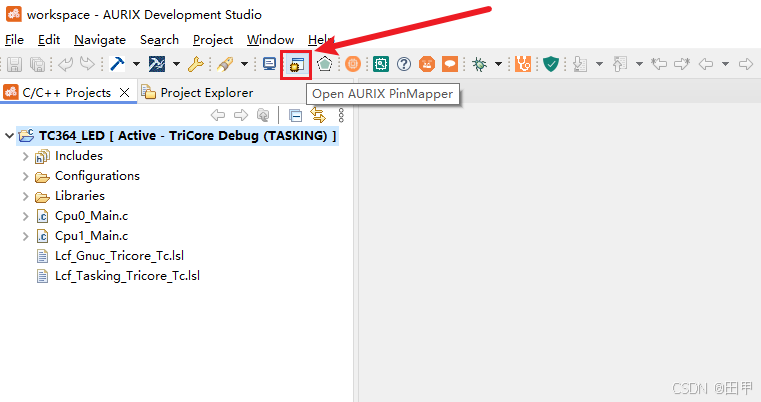Expand the Cpu0_Main.c node

[x=26, y=216]
